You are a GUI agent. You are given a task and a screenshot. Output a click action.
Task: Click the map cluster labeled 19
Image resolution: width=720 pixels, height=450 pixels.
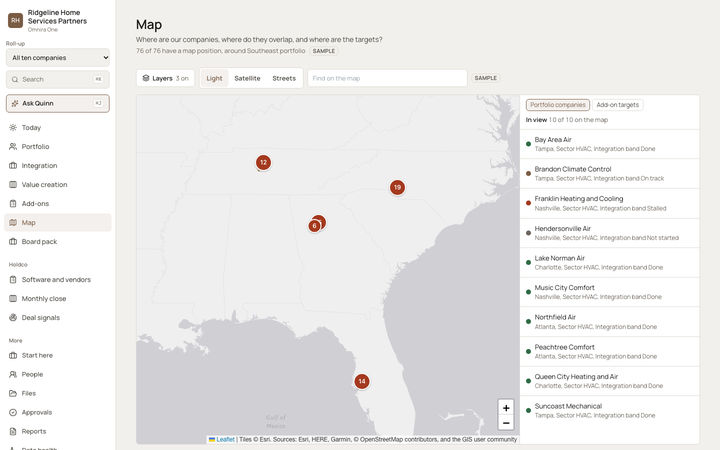point(397,187)
